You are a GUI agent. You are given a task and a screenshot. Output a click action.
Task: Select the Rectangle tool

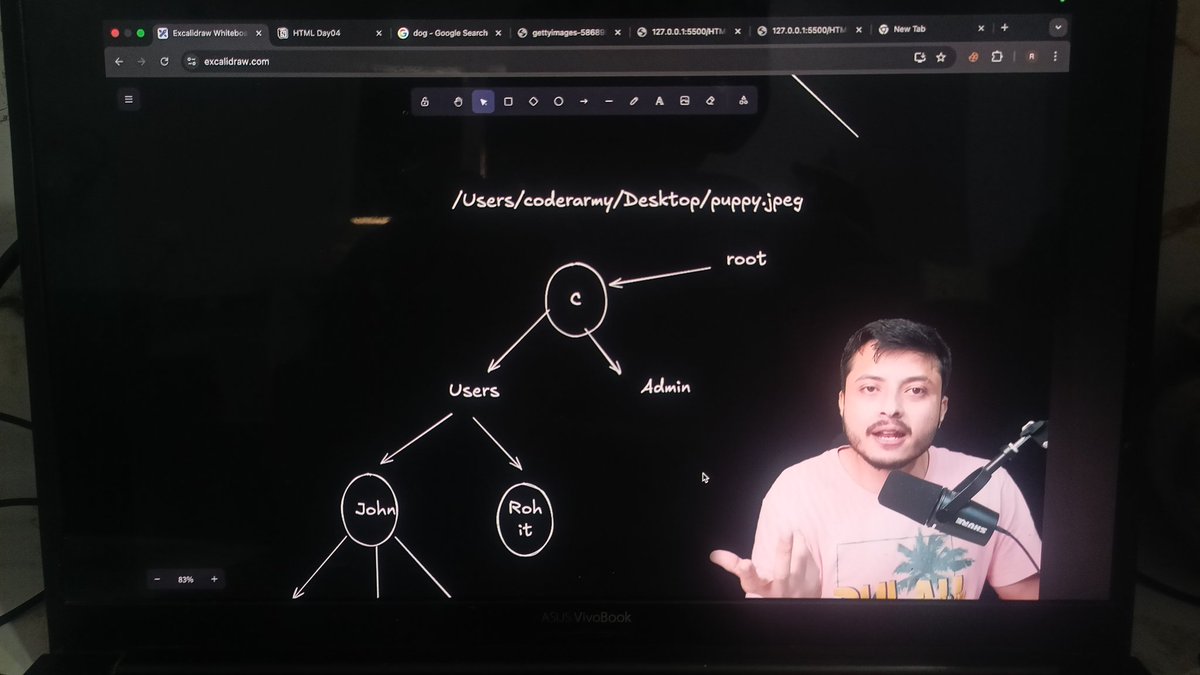pos(507,101)
